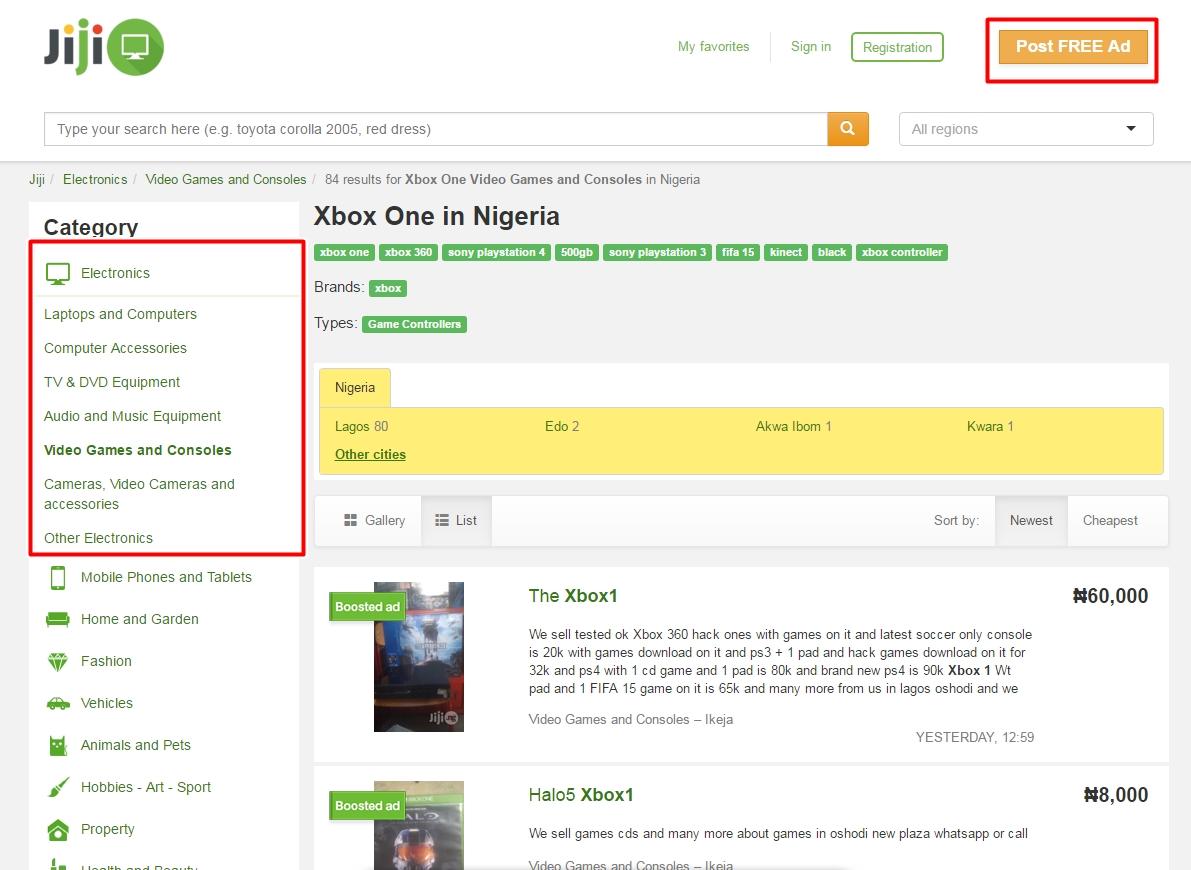Viewport: 1191px width, 870px height.
Task: Open TV & DVD Equipment category
Action: click(x=112, y=382)
